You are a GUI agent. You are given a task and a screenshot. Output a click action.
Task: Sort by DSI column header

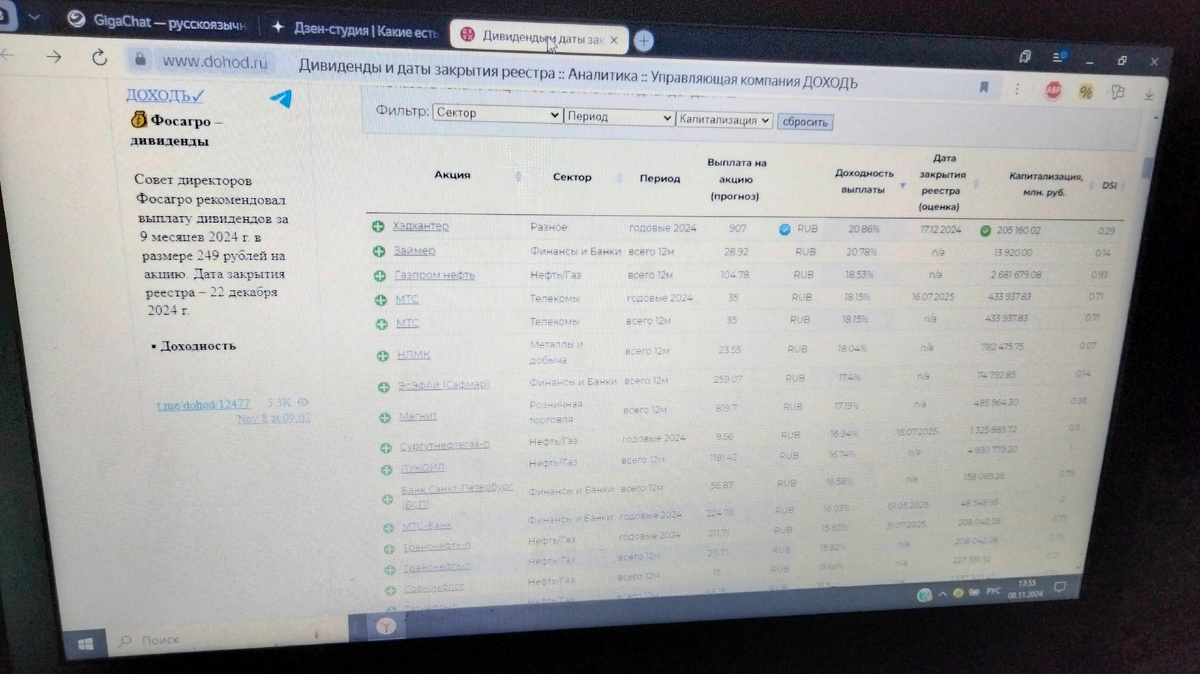tap(1110, 185)
